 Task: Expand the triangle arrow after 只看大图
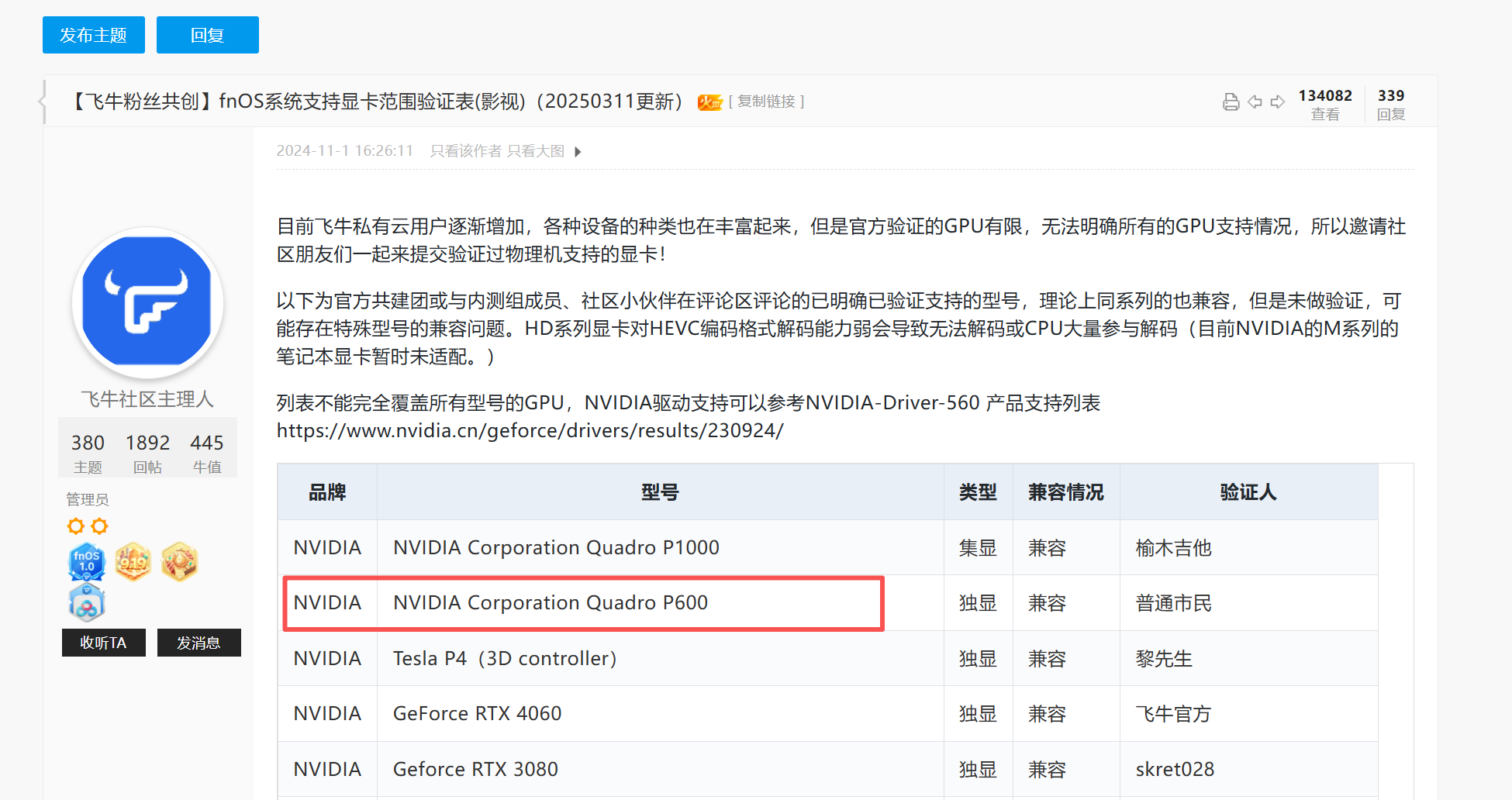pyautogui.click(x=578, y=152)
